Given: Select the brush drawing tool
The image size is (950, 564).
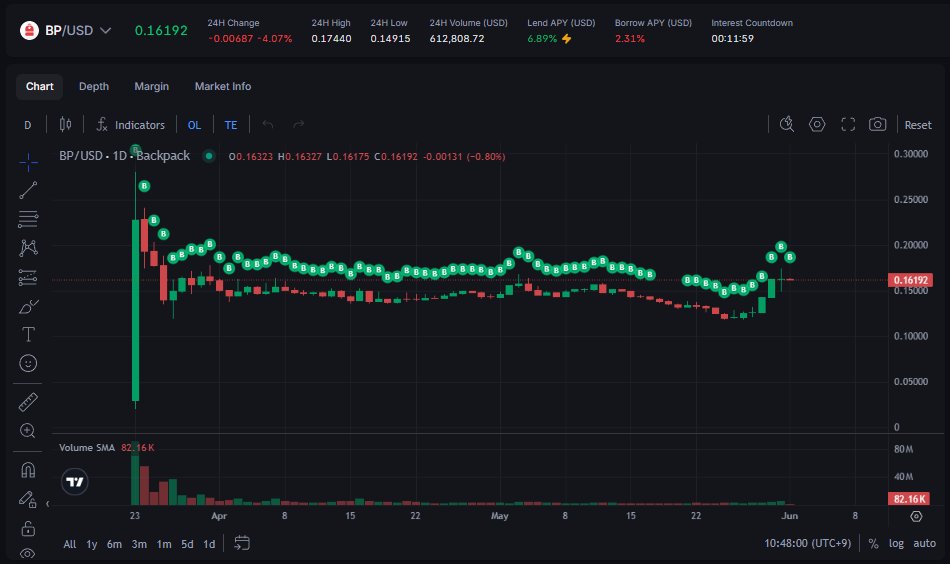Looking at the screenshot, I should (28, 307).
